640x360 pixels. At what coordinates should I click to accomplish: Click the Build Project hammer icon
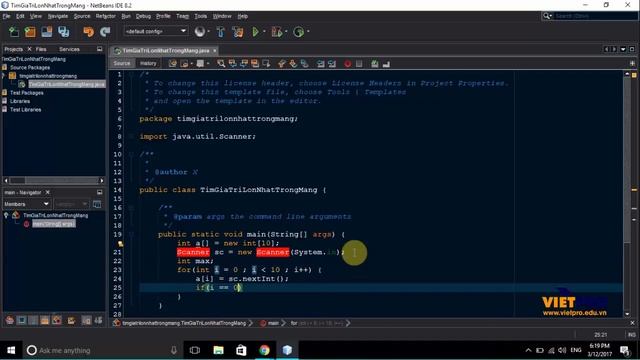(x=220, y=32)
